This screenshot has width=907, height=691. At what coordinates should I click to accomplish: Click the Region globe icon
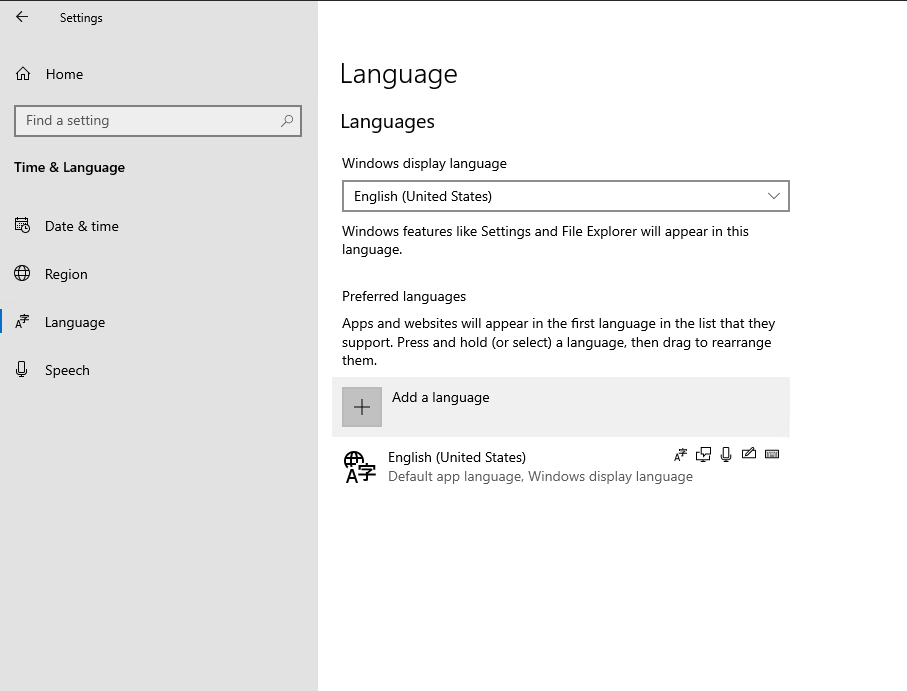(22, 274)
